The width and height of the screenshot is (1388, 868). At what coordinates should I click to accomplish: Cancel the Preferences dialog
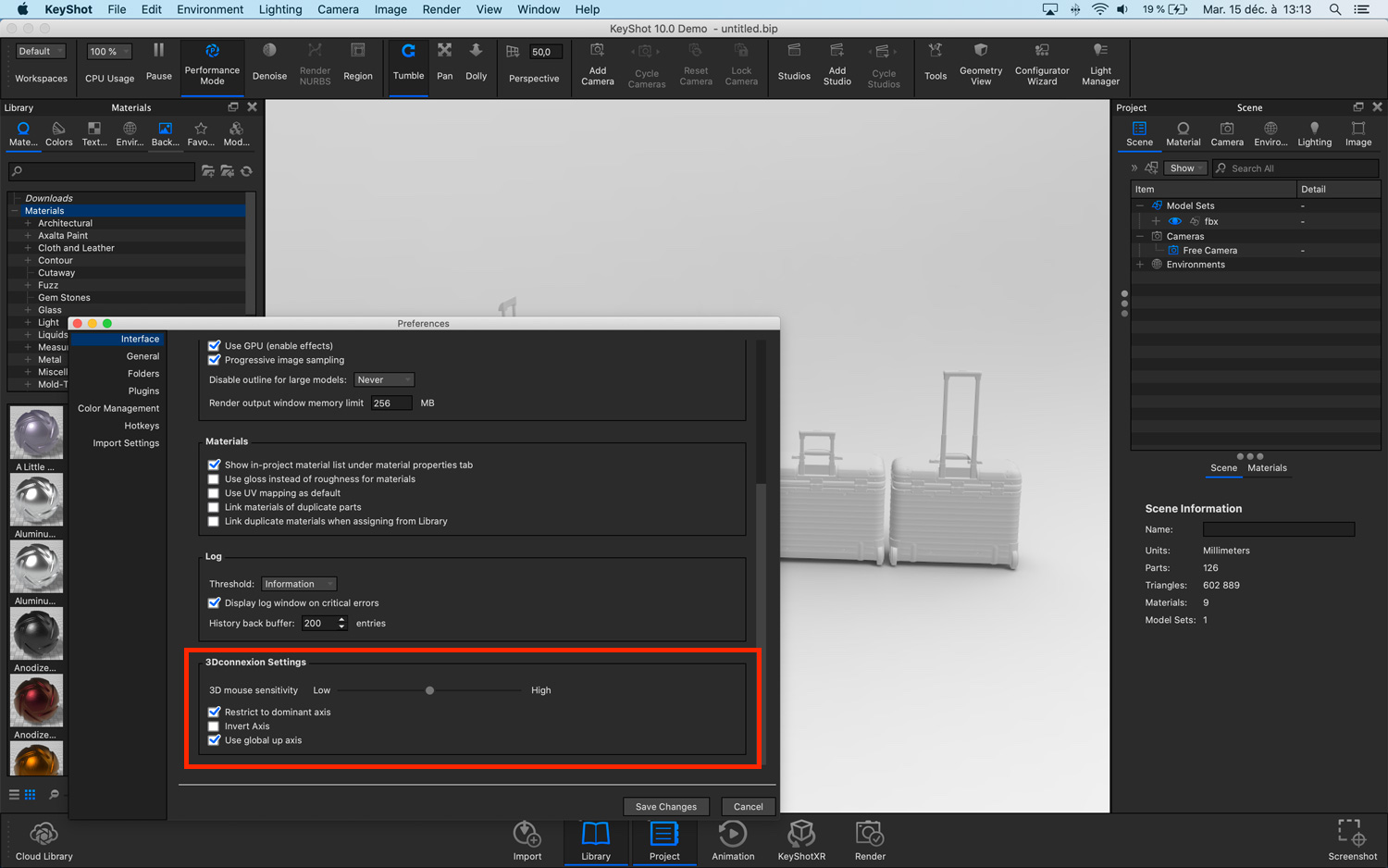(748, 806)
